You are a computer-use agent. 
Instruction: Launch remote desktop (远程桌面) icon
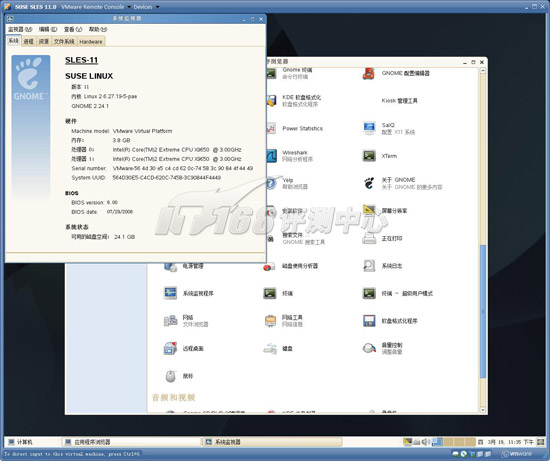[x=170, y=348]
